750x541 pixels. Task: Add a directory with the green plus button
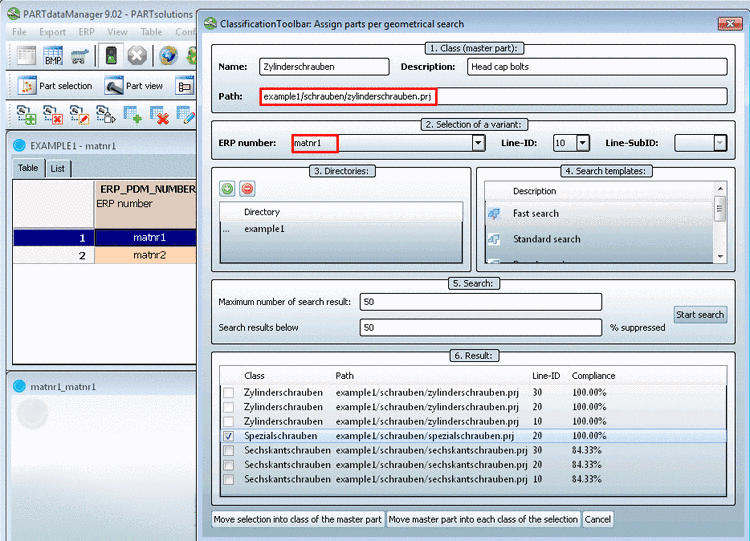[x=227, y=188]
